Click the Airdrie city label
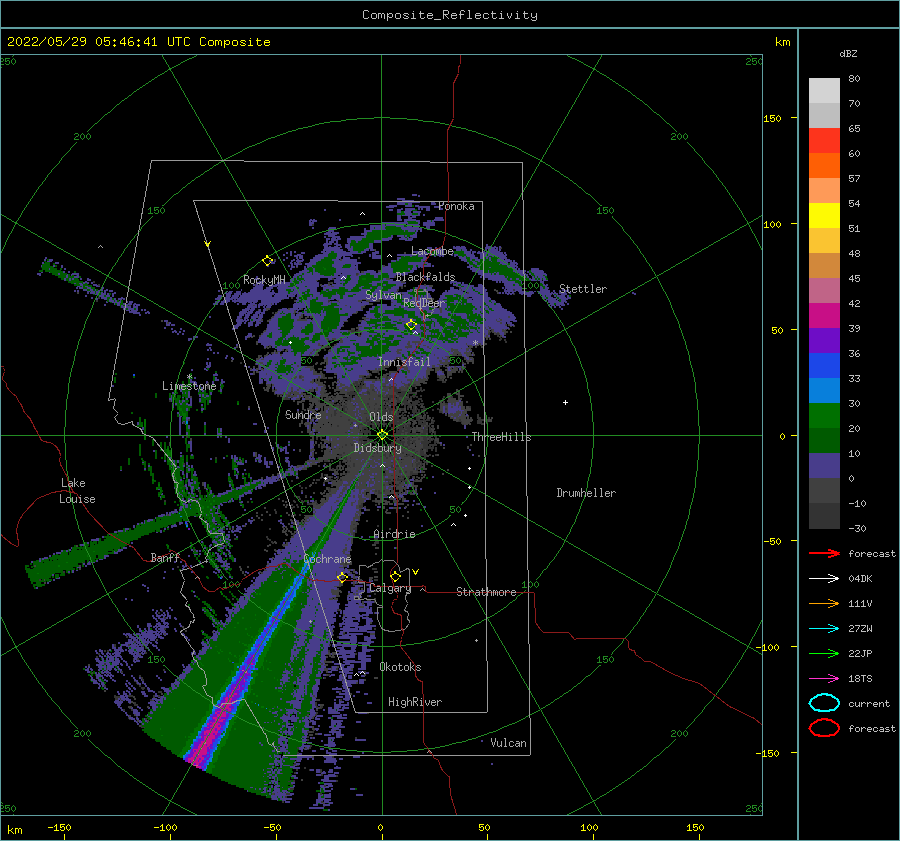Screen dimensions: 900x841 coord(394,534)
